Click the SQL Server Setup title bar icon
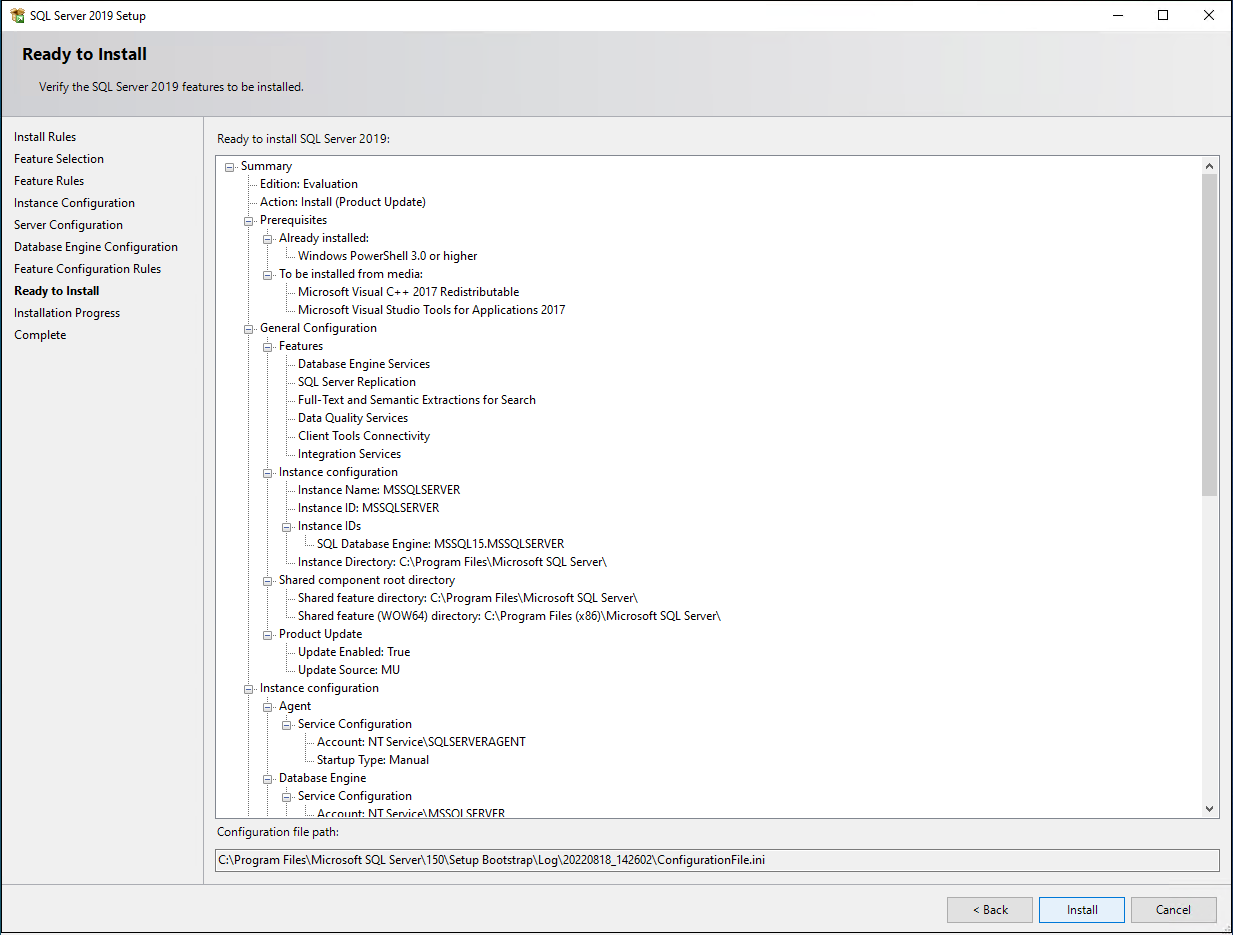Viewport: 1233px width, 935px height. click(x=17, y=15)
